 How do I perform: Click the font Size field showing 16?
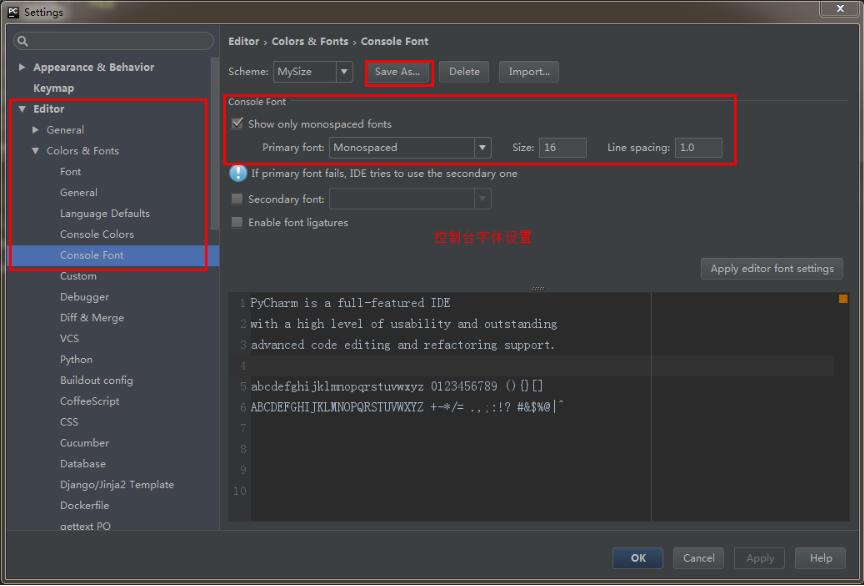(x=563, y=148)
